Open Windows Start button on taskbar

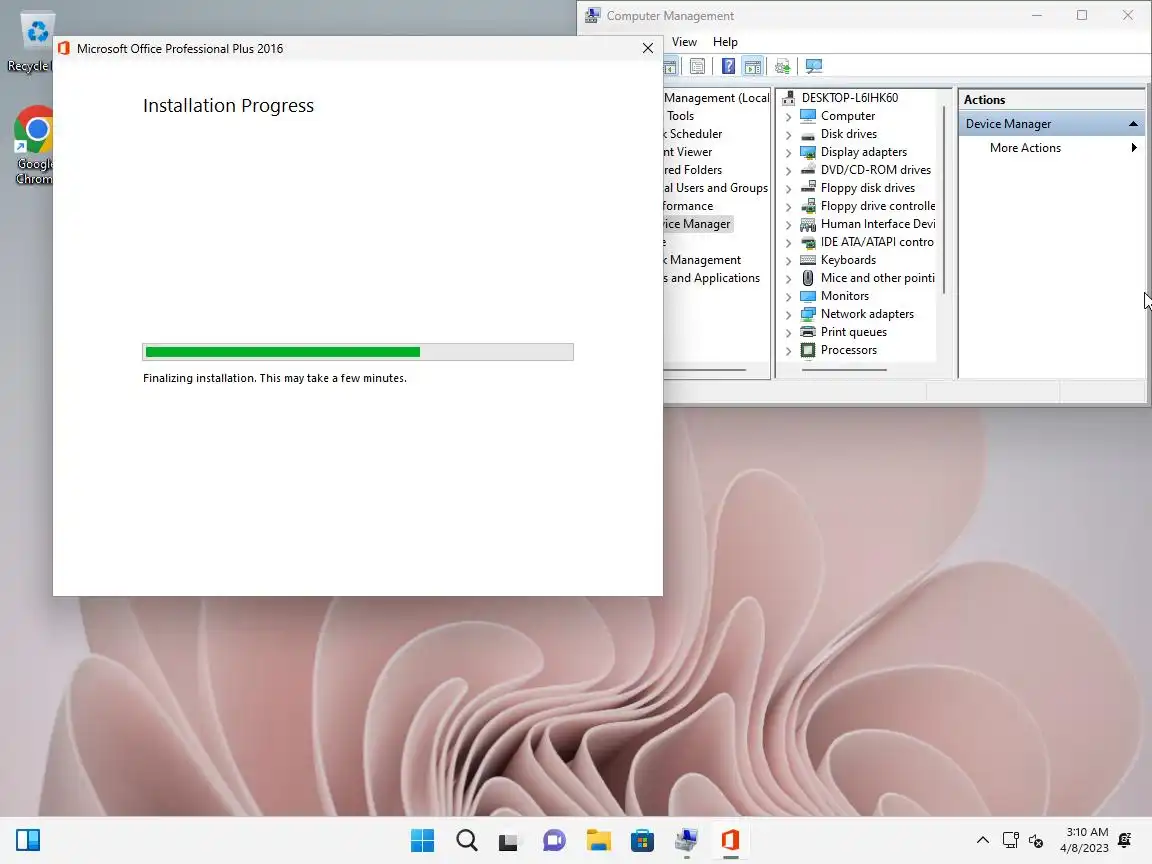click(422, 840)
